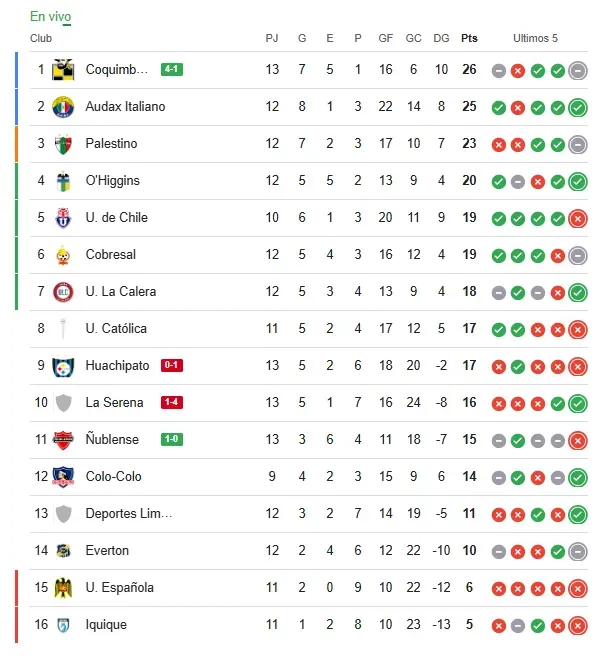This screenshot has height=661, width=614.
Task: Select the En vivo tab
Action: coord(50,16)
